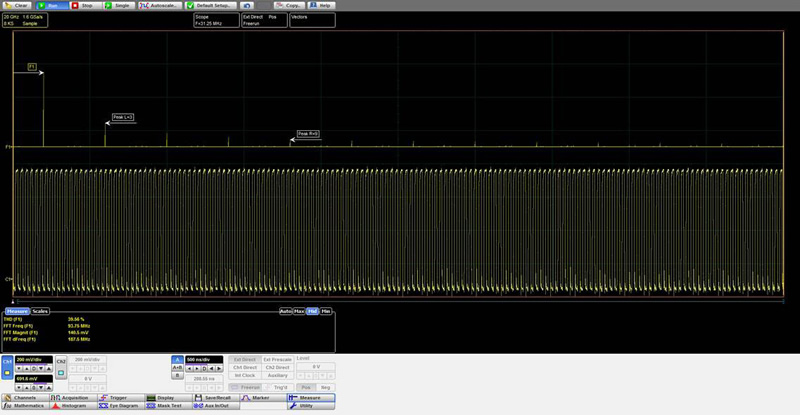Select the Max panel size option
Viewport: 800px width, 415px height.
click(x=299, y=311)
